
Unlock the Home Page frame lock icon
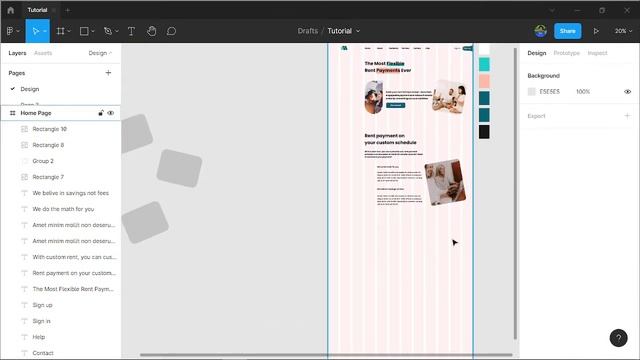[100, 113]
